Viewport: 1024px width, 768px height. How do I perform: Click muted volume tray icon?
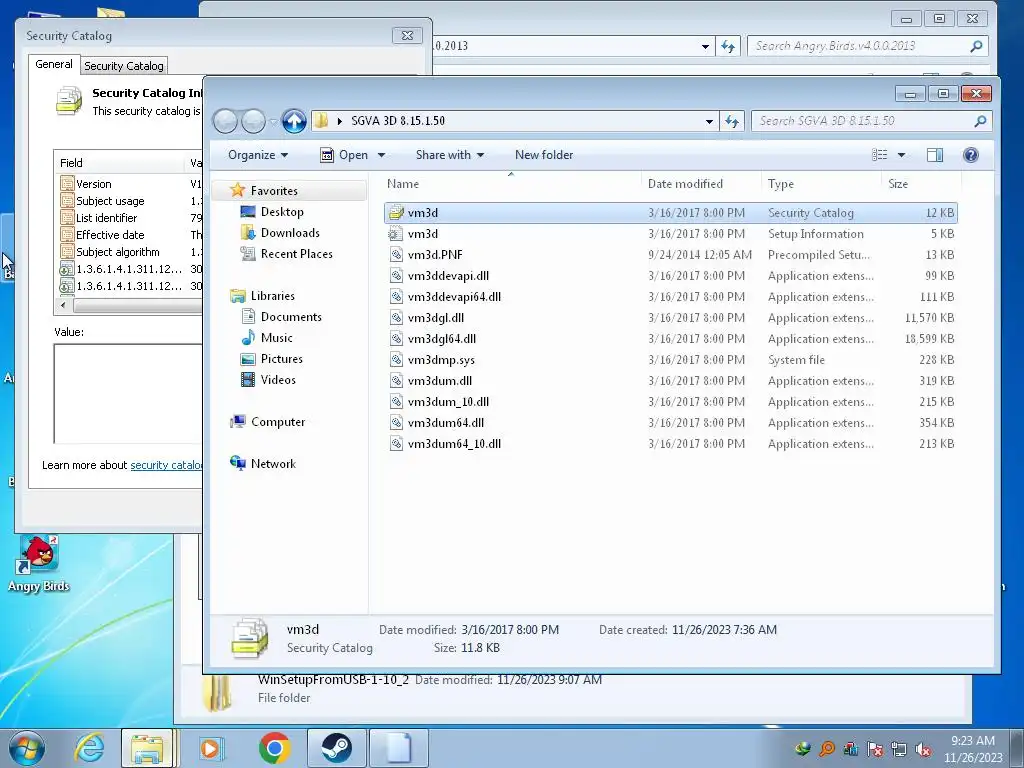coord(923,749)
